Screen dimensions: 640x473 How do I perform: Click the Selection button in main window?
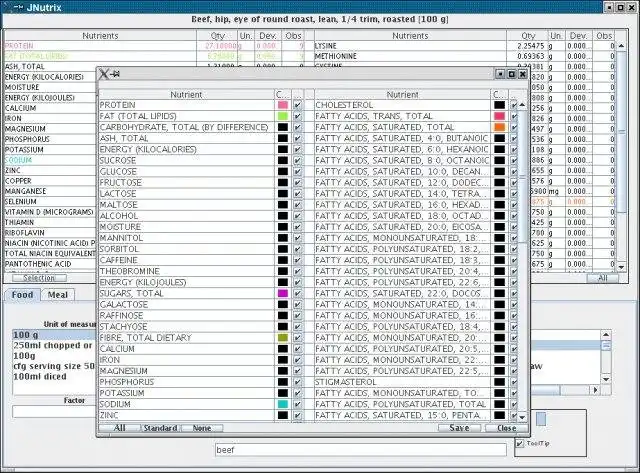click(39, 278)
